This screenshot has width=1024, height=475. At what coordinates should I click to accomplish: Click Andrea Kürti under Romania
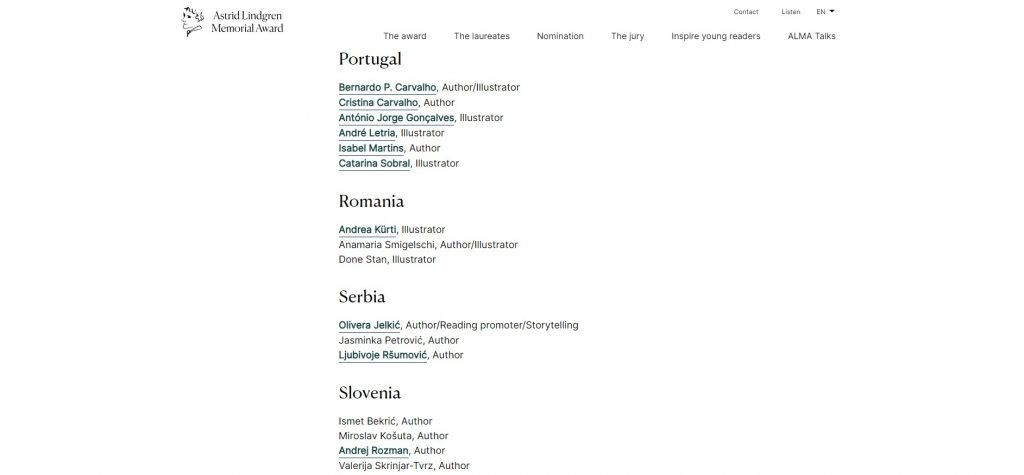tap(367, 229)
